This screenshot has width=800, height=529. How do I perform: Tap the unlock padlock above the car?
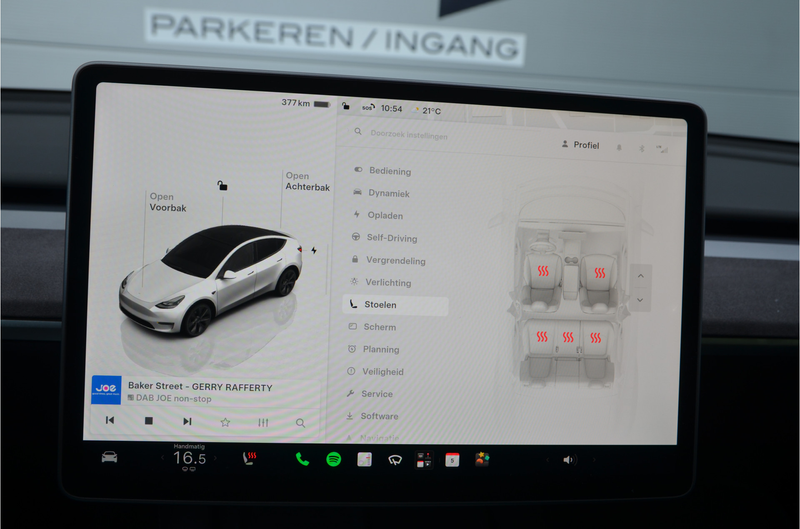tap(222, 185)
